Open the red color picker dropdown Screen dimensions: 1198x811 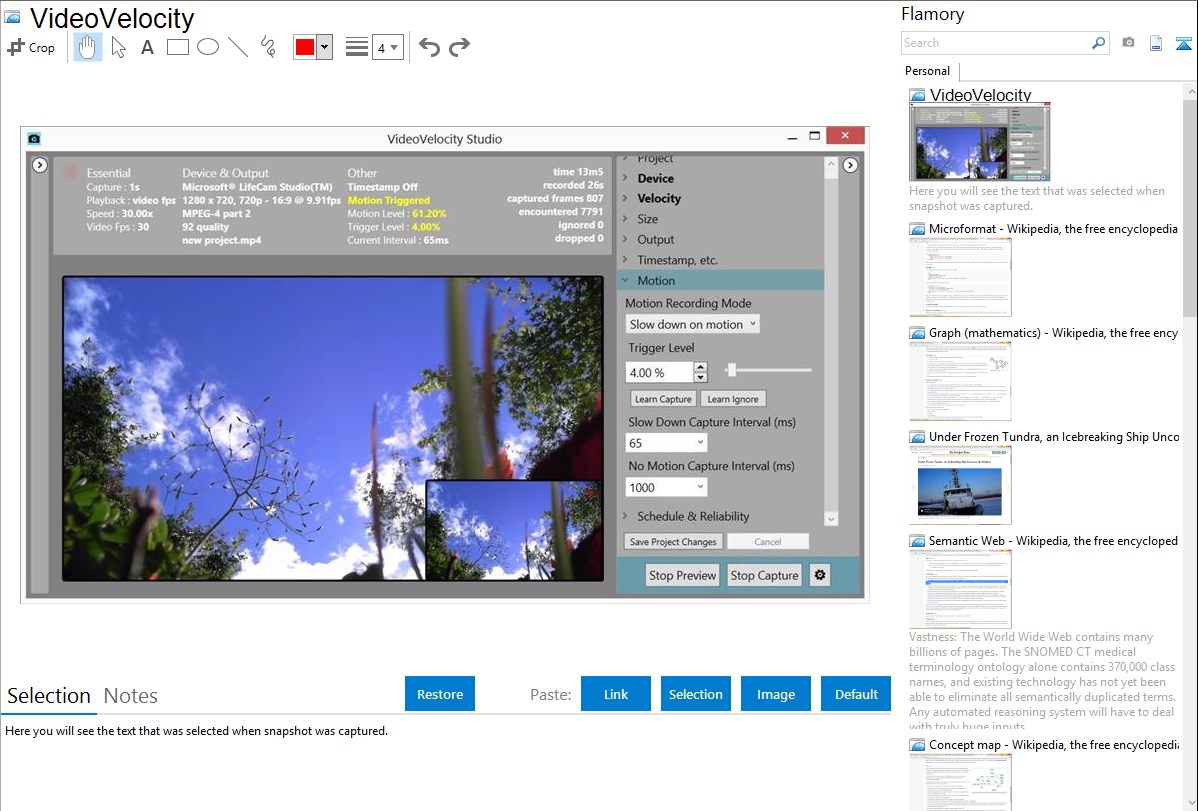pos(324,47)
